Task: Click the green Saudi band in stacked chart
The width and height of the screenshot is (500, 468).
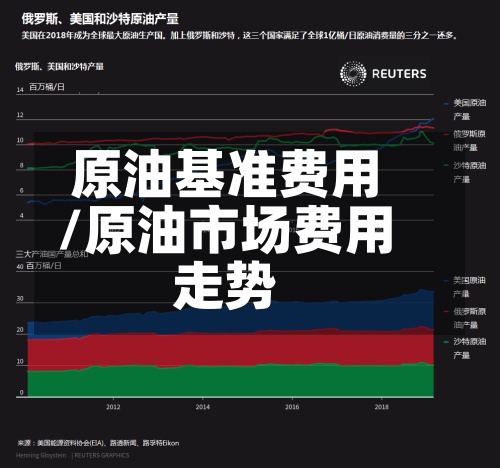Action: [230, 382]
